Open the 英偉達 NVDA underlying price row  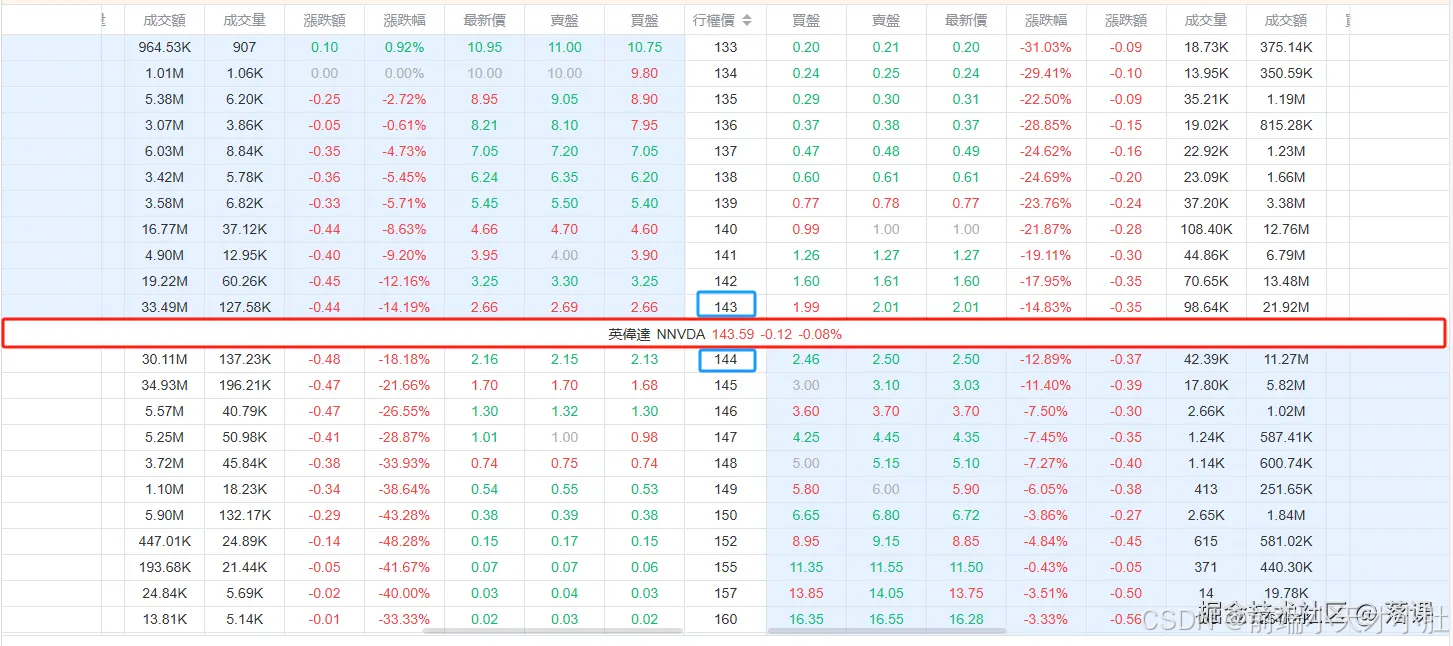pos(724,334)
